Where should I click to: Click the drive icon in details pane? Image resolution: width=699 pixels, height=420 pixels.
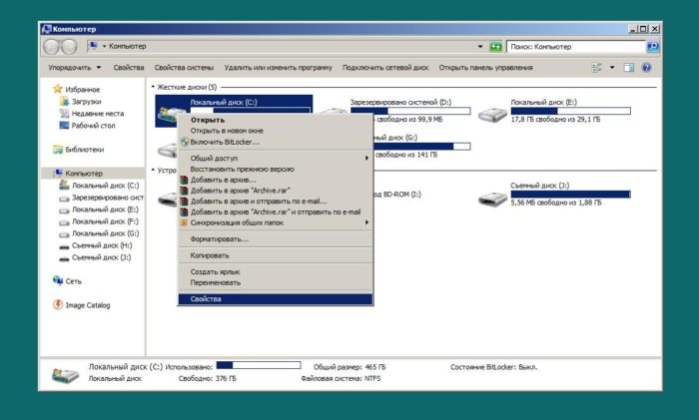65,375
